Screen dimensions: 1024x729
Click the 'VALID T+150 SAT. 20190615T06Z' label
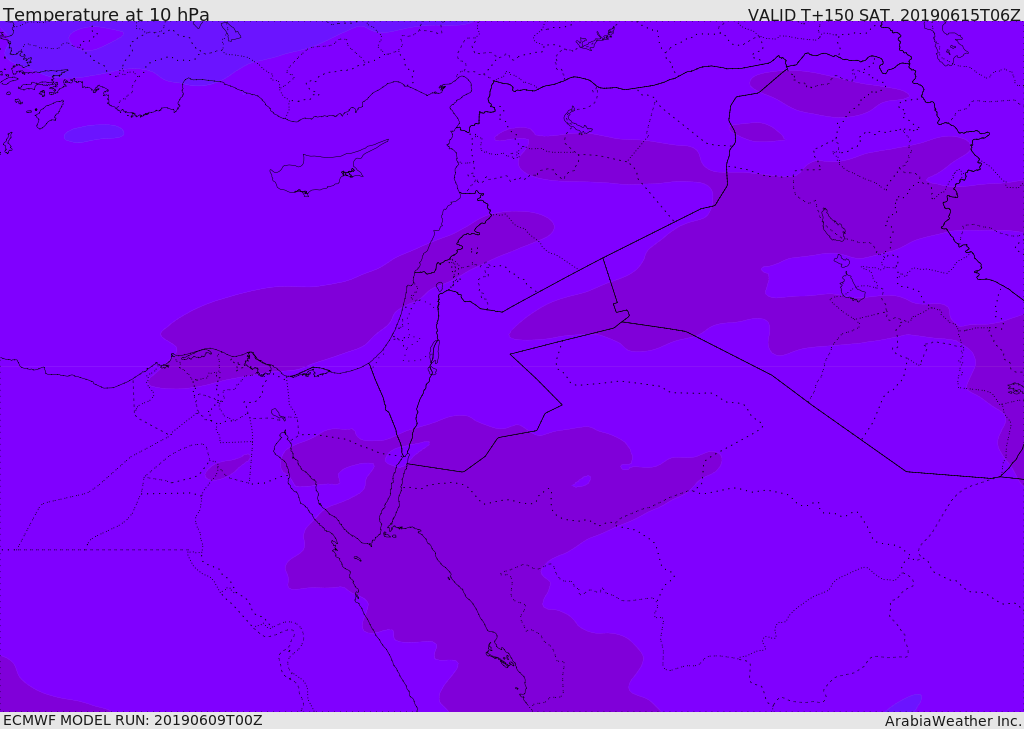click(x=884, y=14)
